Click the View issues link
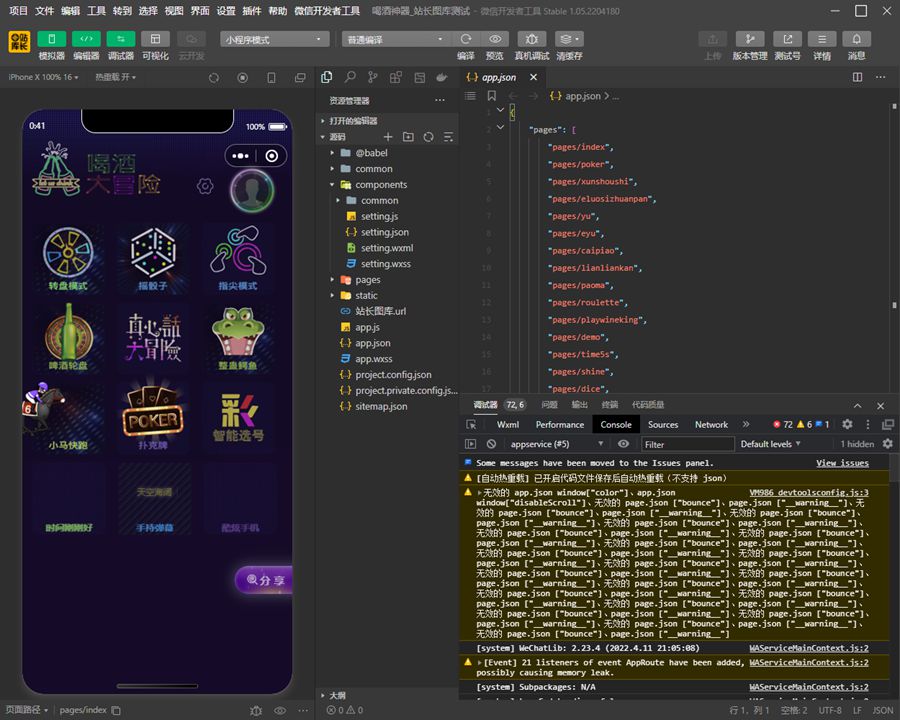Viewport: 900px width, 720px height. pos(842,463)
